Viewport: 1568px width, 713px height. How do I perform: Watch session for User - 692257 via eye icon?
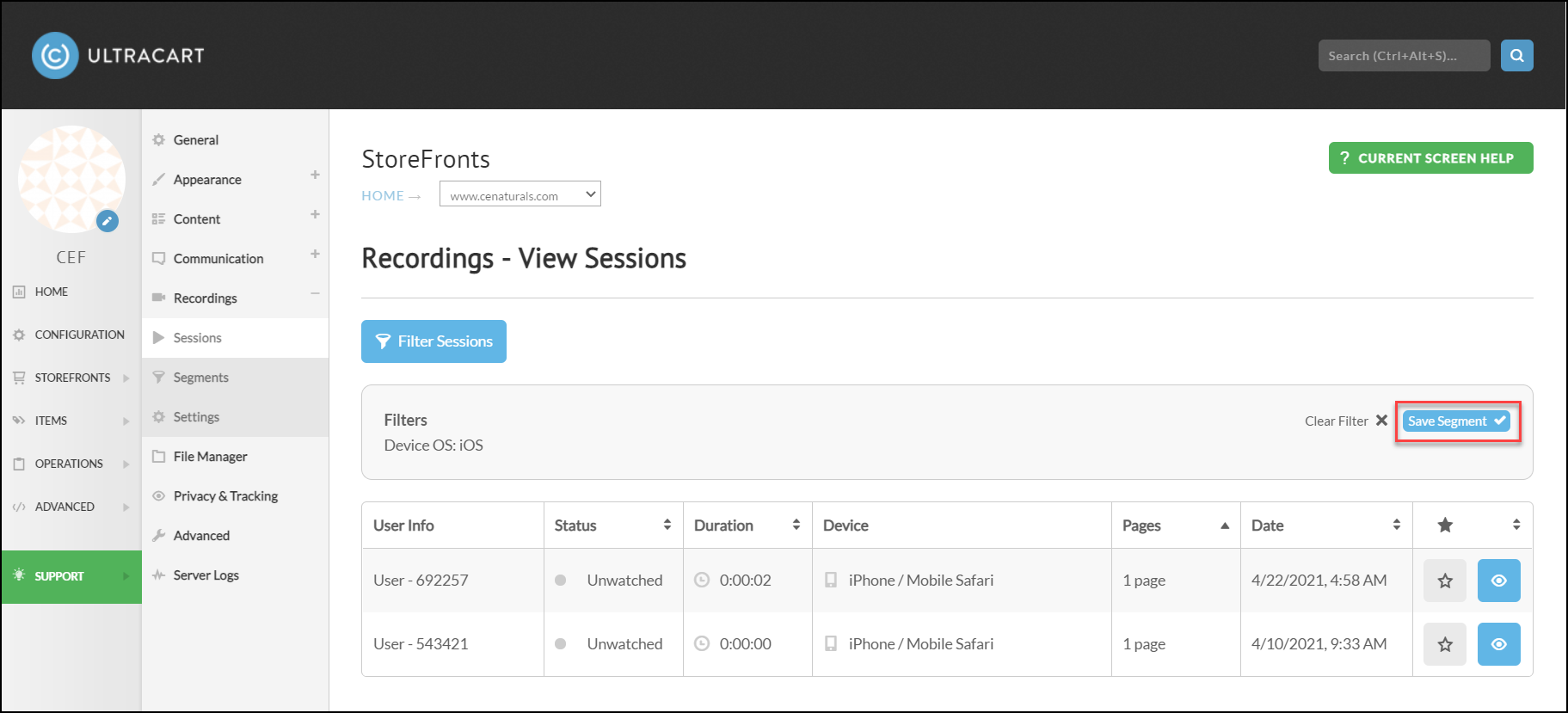point(1498,581)
